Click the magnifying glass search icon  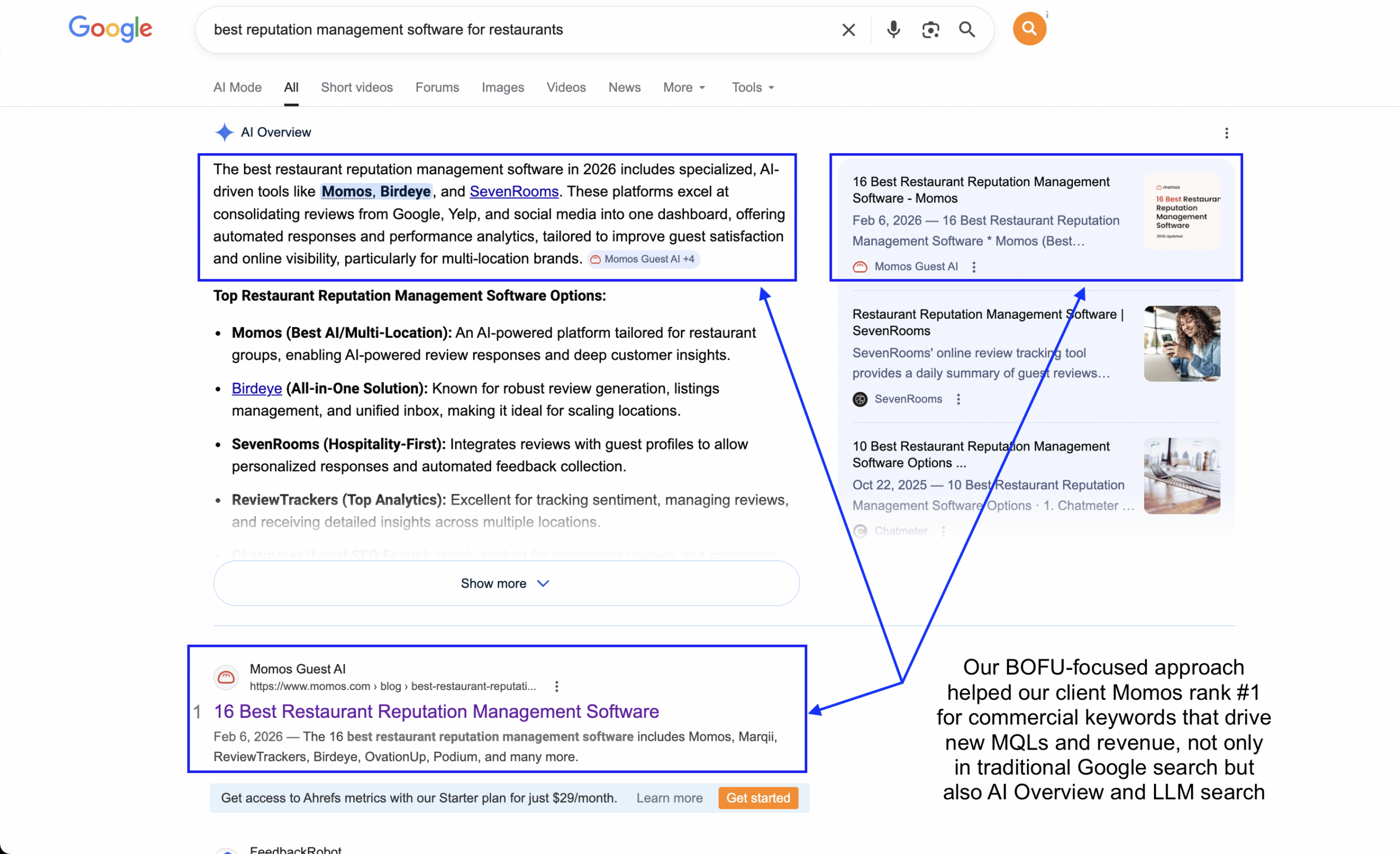point(966,29)
